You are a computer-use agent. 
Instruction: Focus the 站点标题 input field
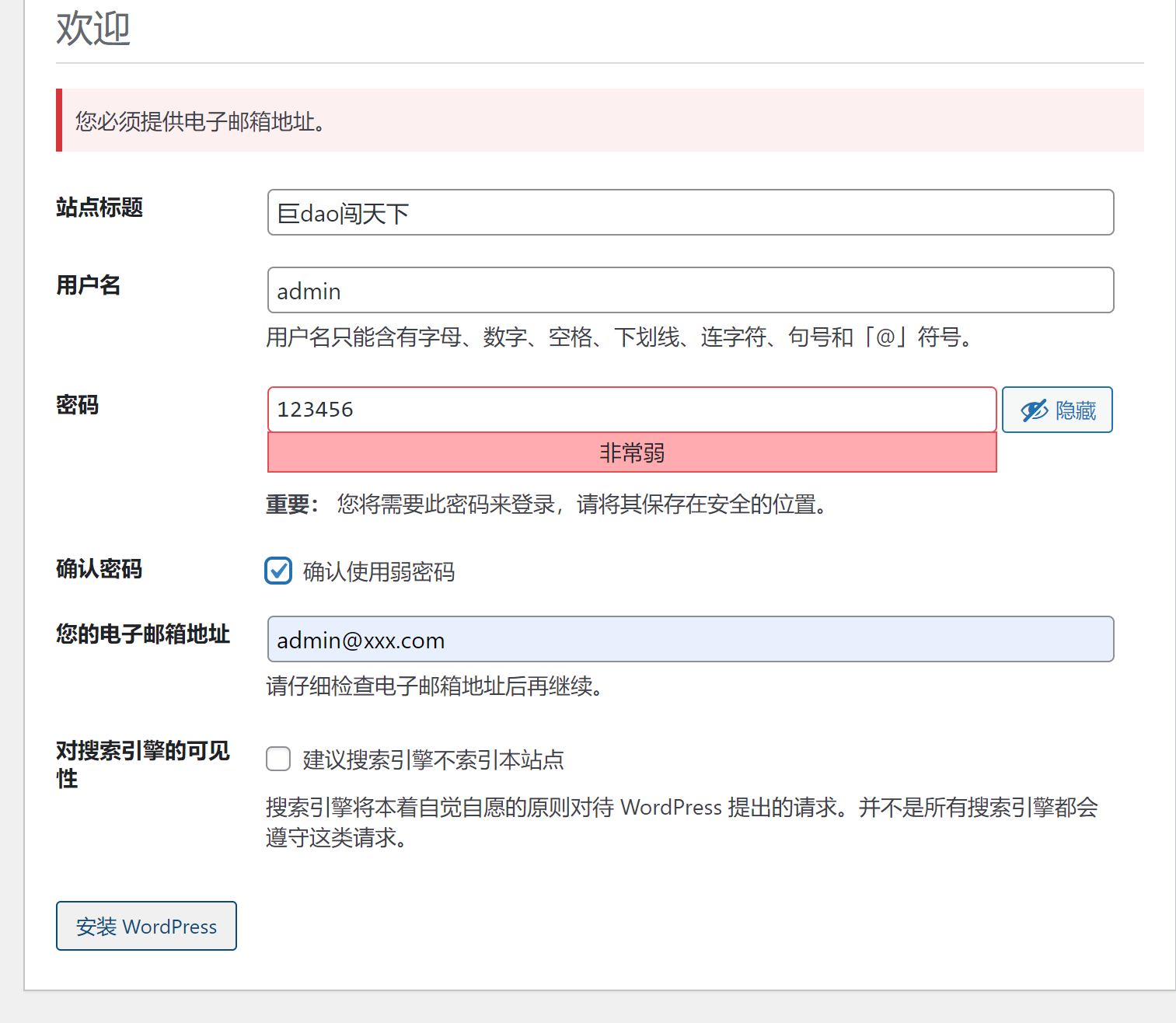click(x=690, y=212)
